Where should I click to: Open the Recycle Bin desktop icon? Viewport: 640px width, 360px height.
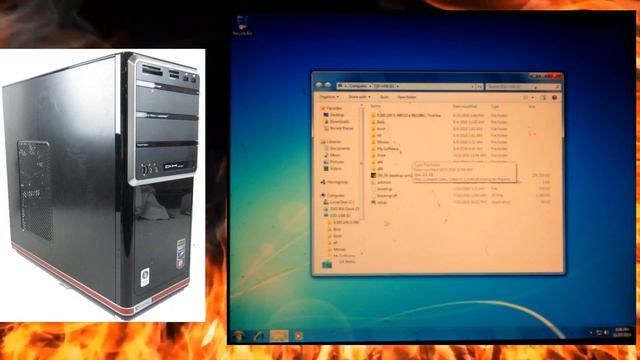[x=242, y=25]
